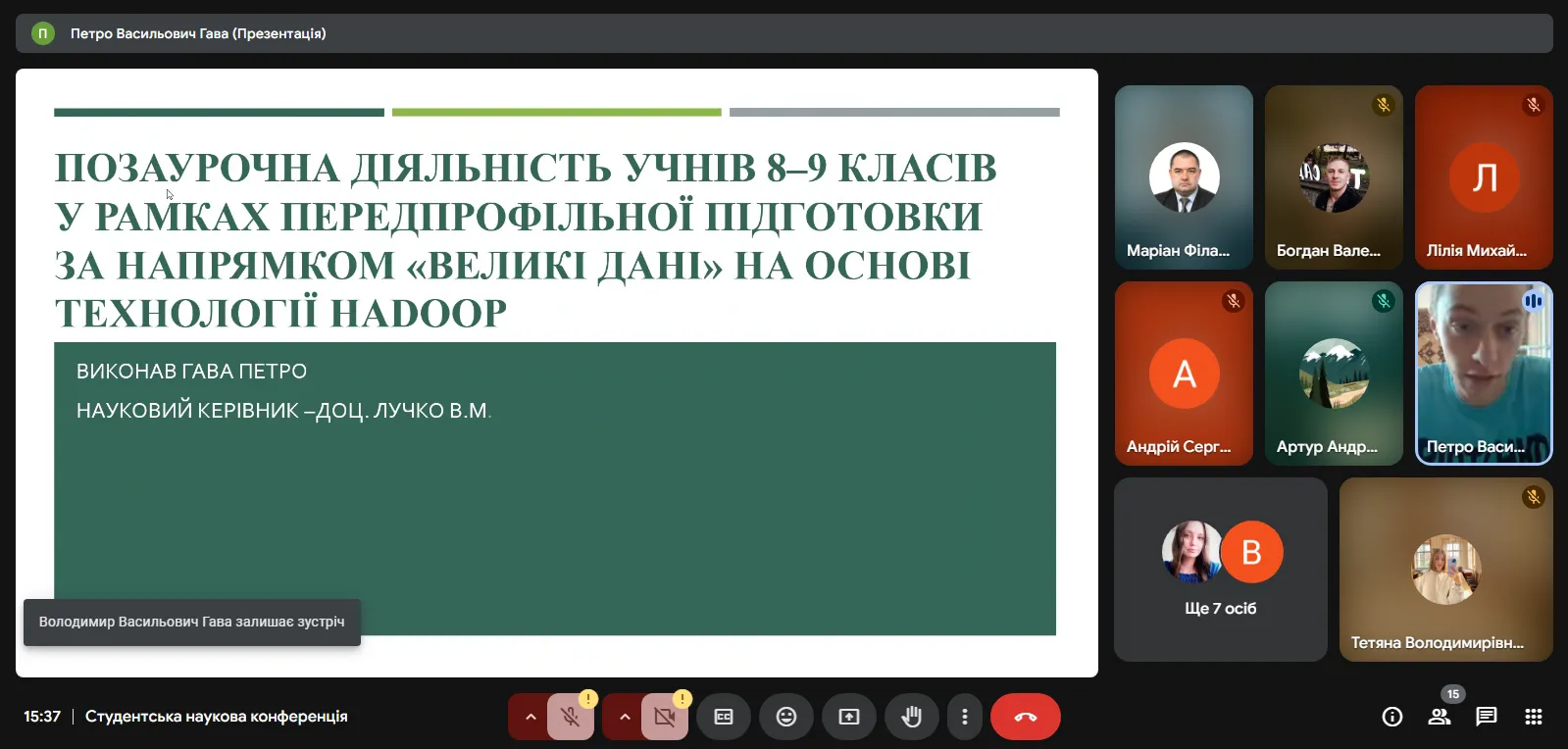Click Маріан's profile photo

[1185, 177]
